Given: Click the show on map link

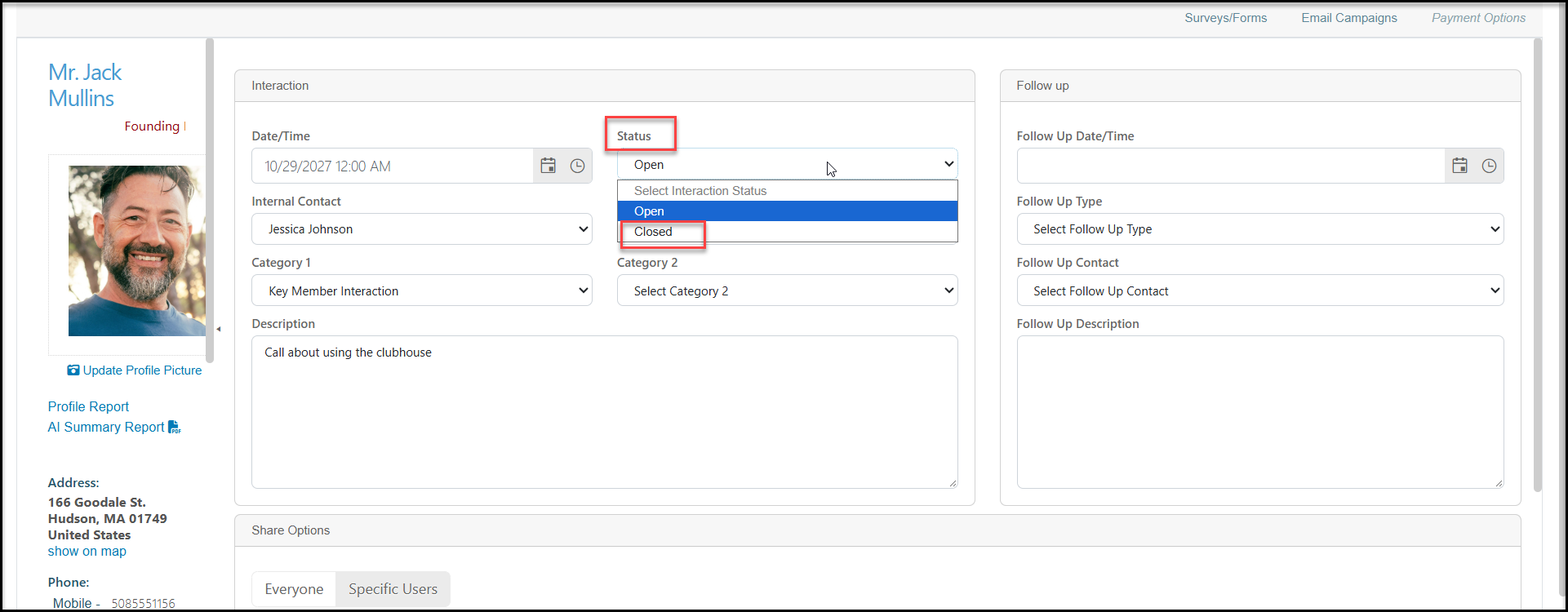Looking at the screenshot, I should [x=87, y=552].
